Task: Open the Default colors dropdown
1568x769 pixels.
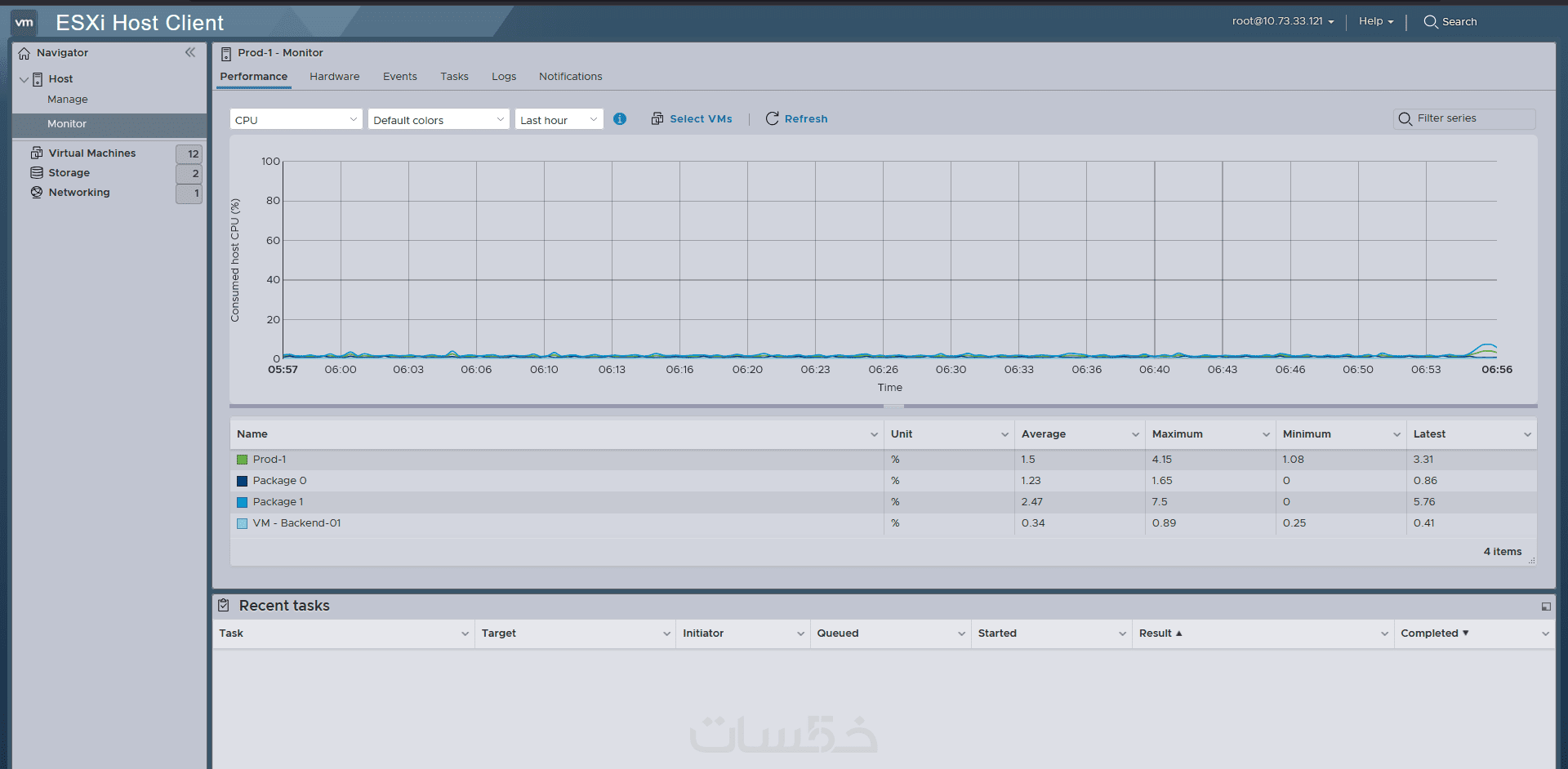Action: click(439, 119)
